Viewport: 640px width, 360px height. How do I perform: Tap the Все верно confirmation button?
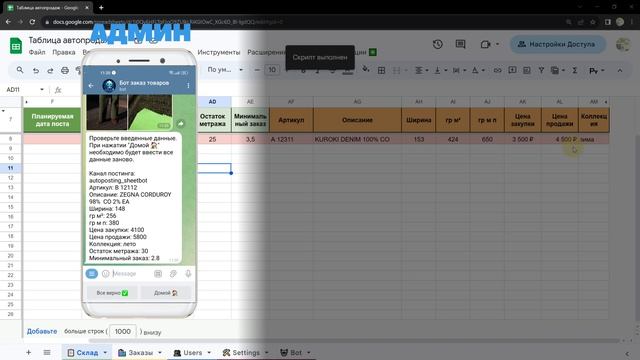pyautogui.click(x=112, y=293)
